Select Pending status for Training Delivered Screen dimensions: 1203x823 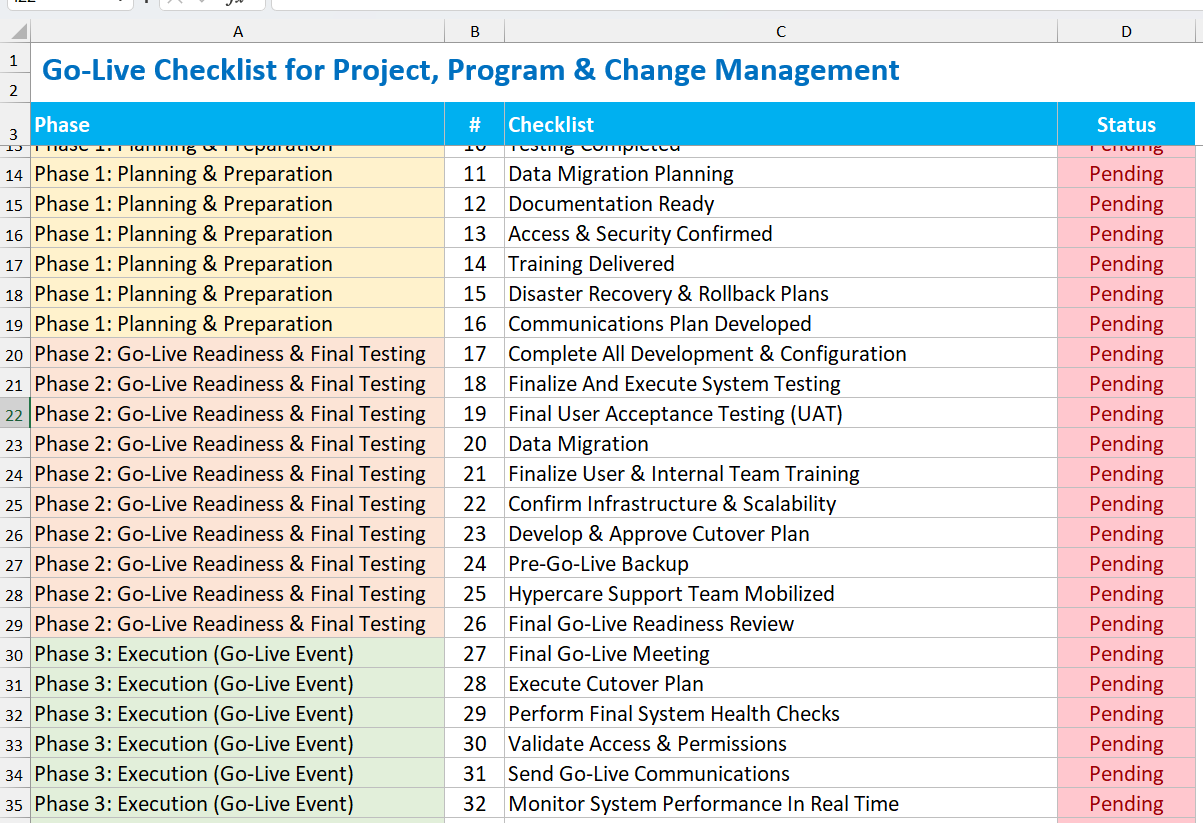tap(1126, 264)
